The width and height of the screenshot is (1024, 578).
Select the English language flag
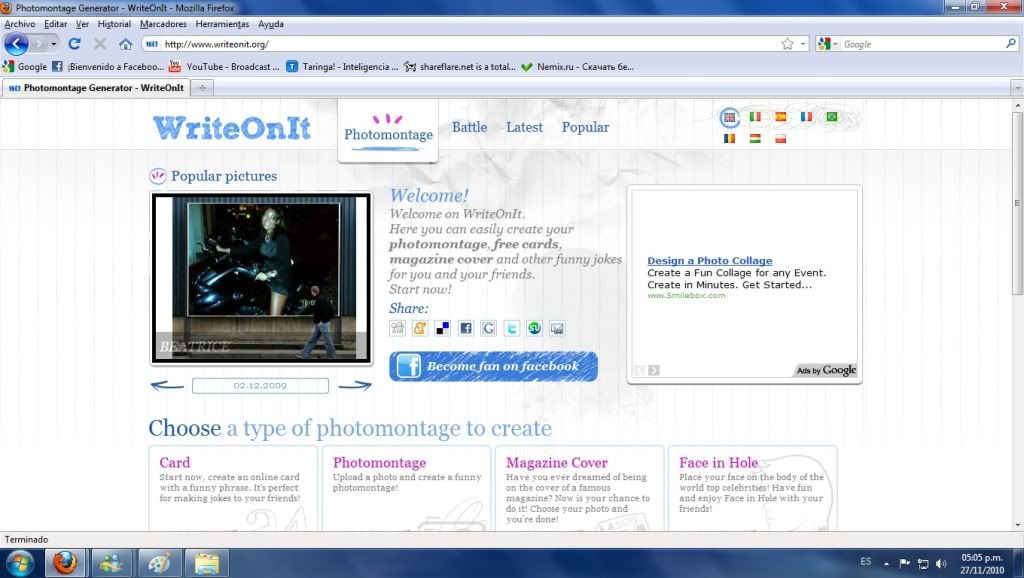coord(729,118)
